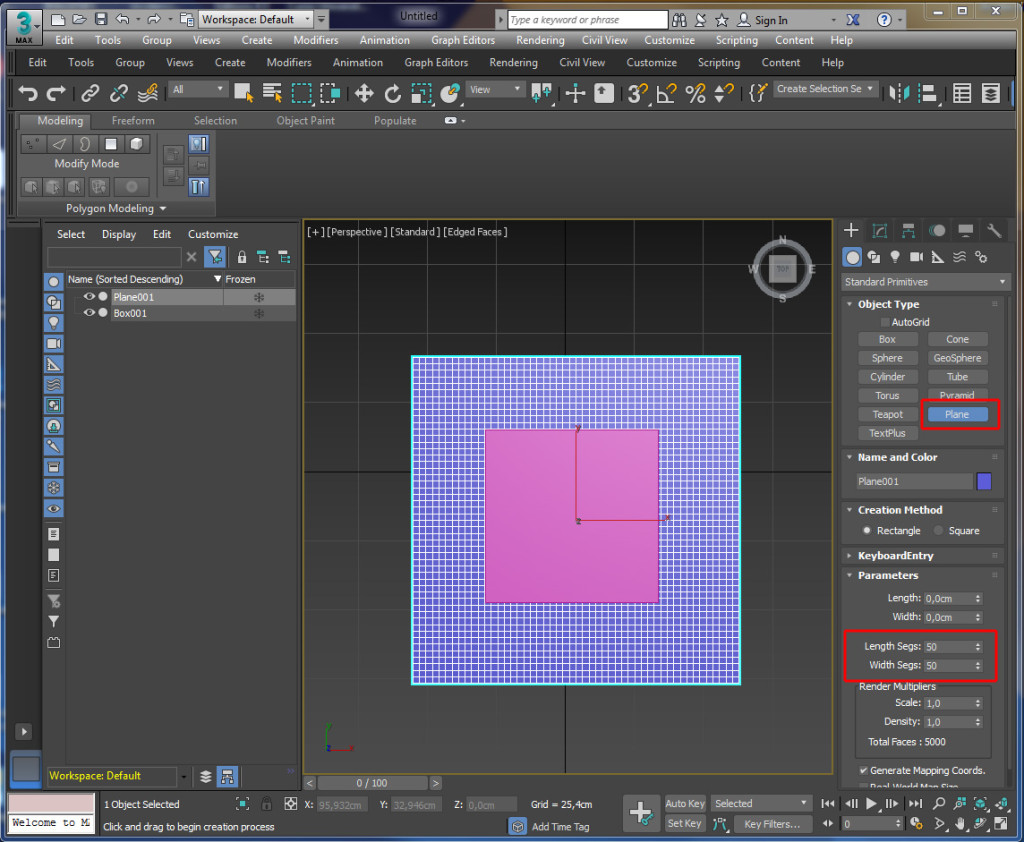Open the object color swatch for Plane001

coord(984,481)
